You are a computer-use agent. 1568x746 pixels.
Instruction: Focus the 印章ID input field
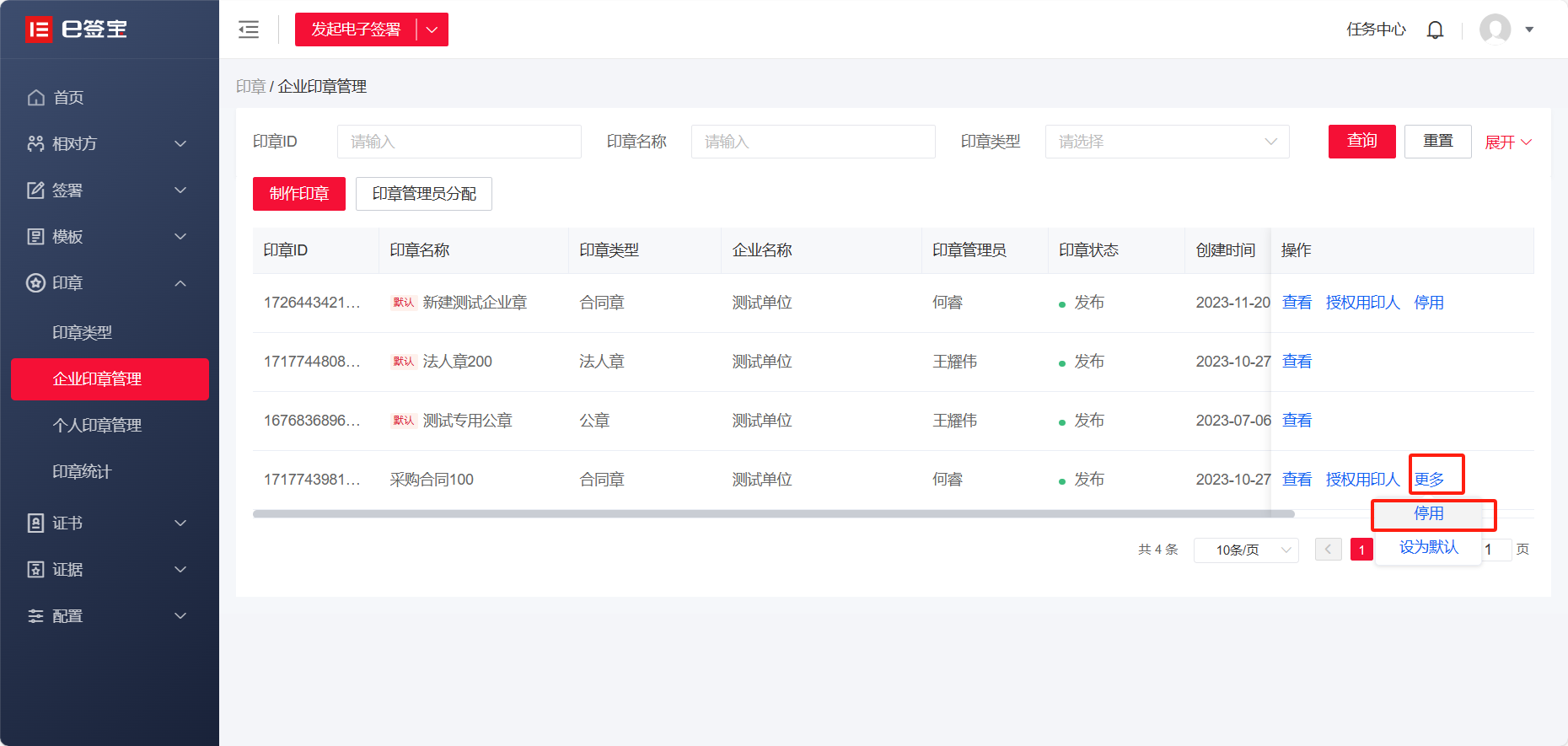click(459, 142)
